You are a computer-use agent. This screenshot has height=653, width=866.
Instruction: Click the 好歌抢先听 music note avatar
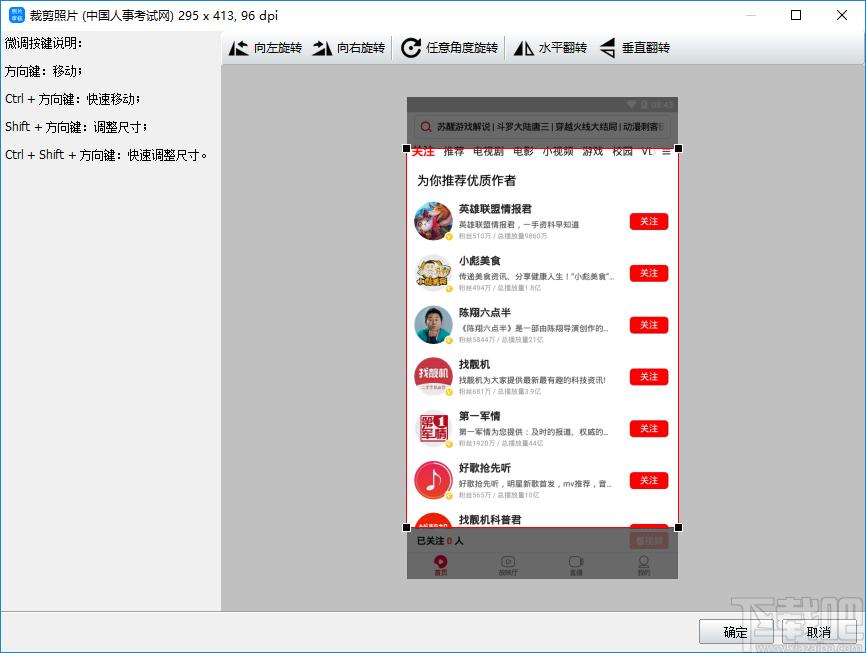[434, 481]
